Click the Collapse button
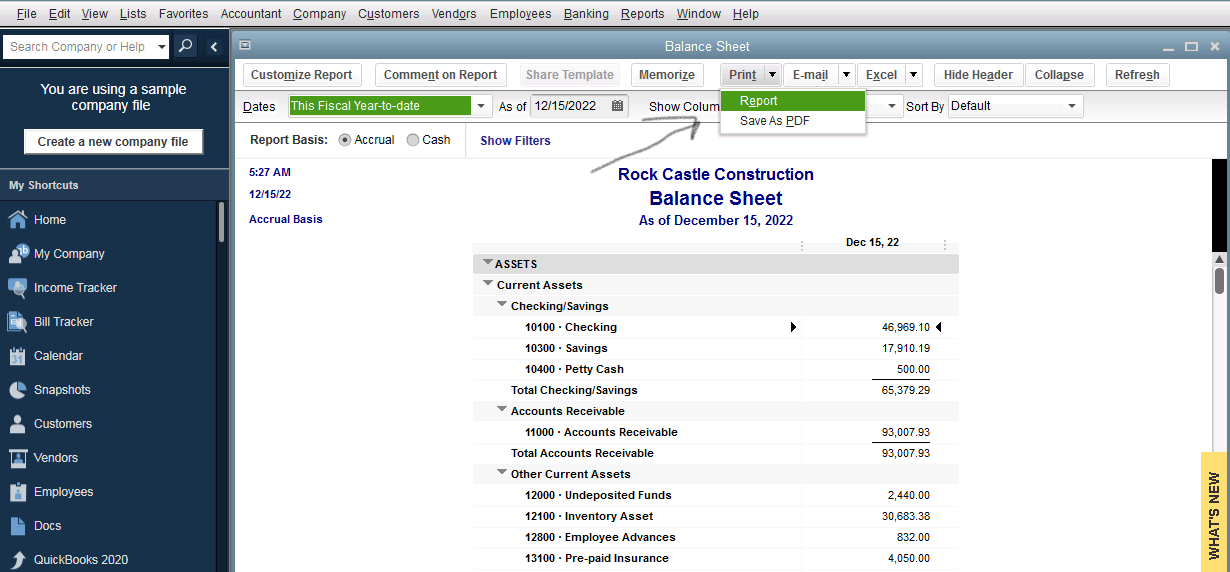The image size is (1230, 572). pos(1059,75)
